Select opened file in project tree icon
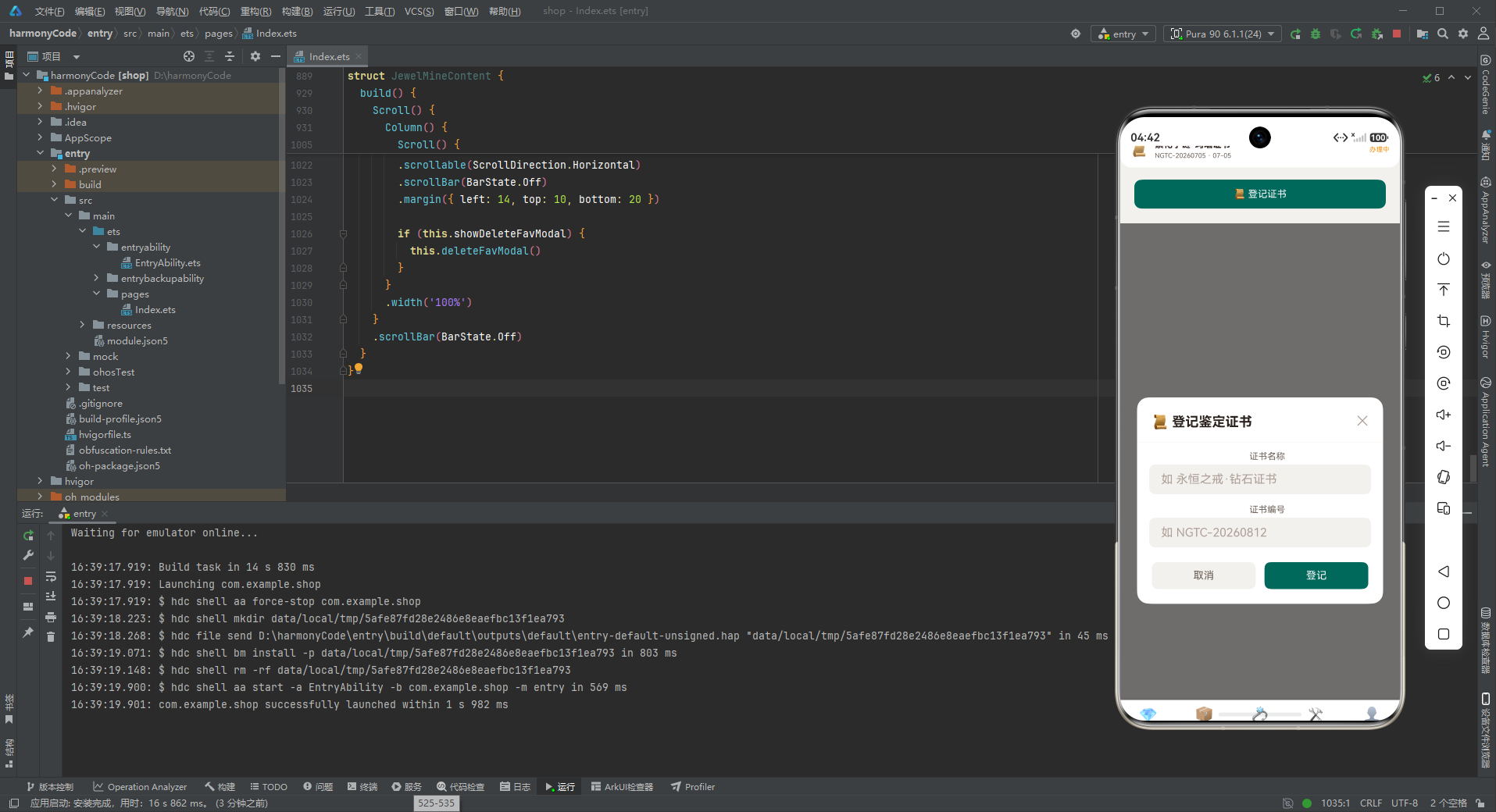 click(189, 56)
